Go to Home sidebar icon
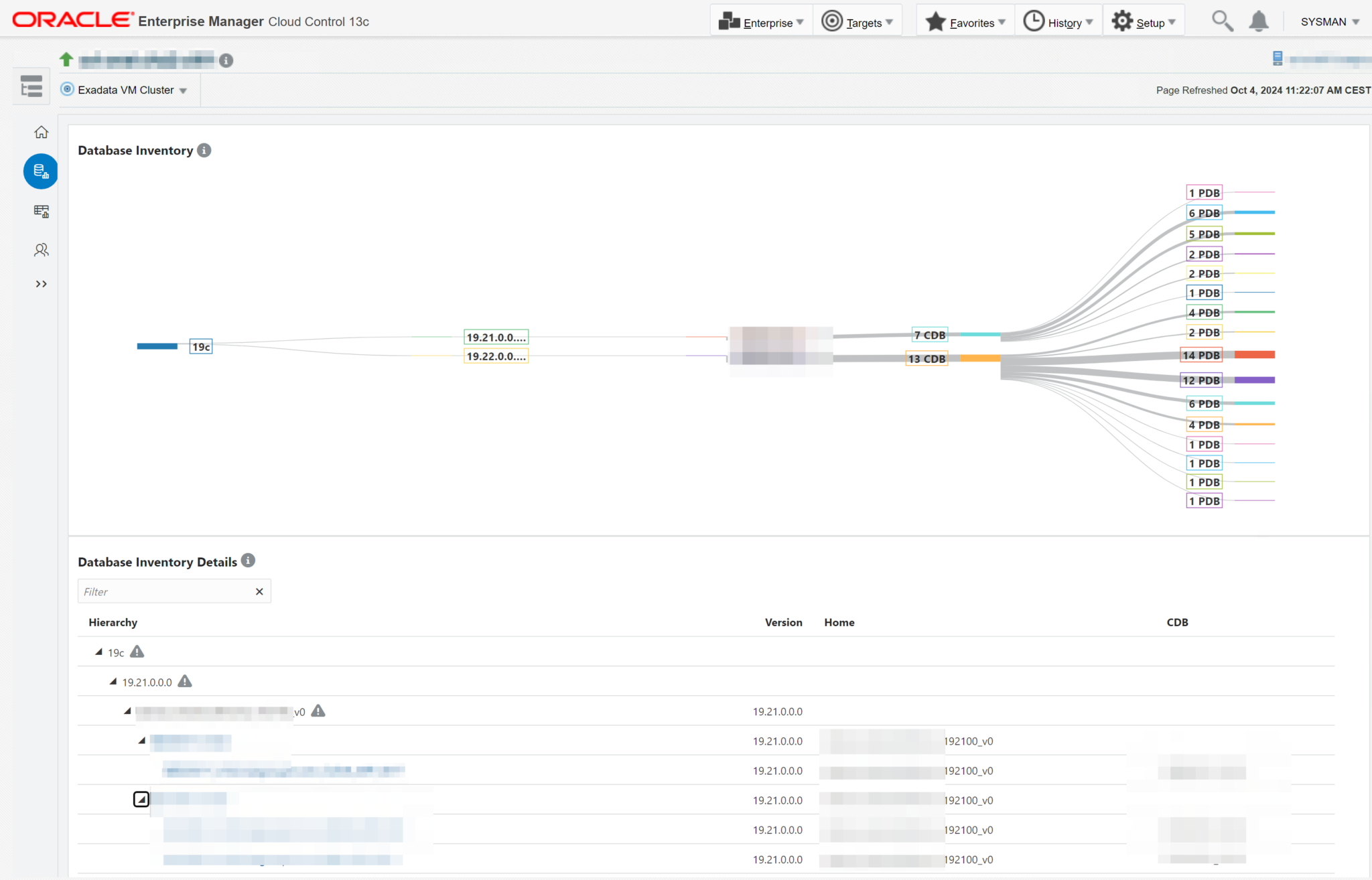1372x880 pixels. point(41,133)
